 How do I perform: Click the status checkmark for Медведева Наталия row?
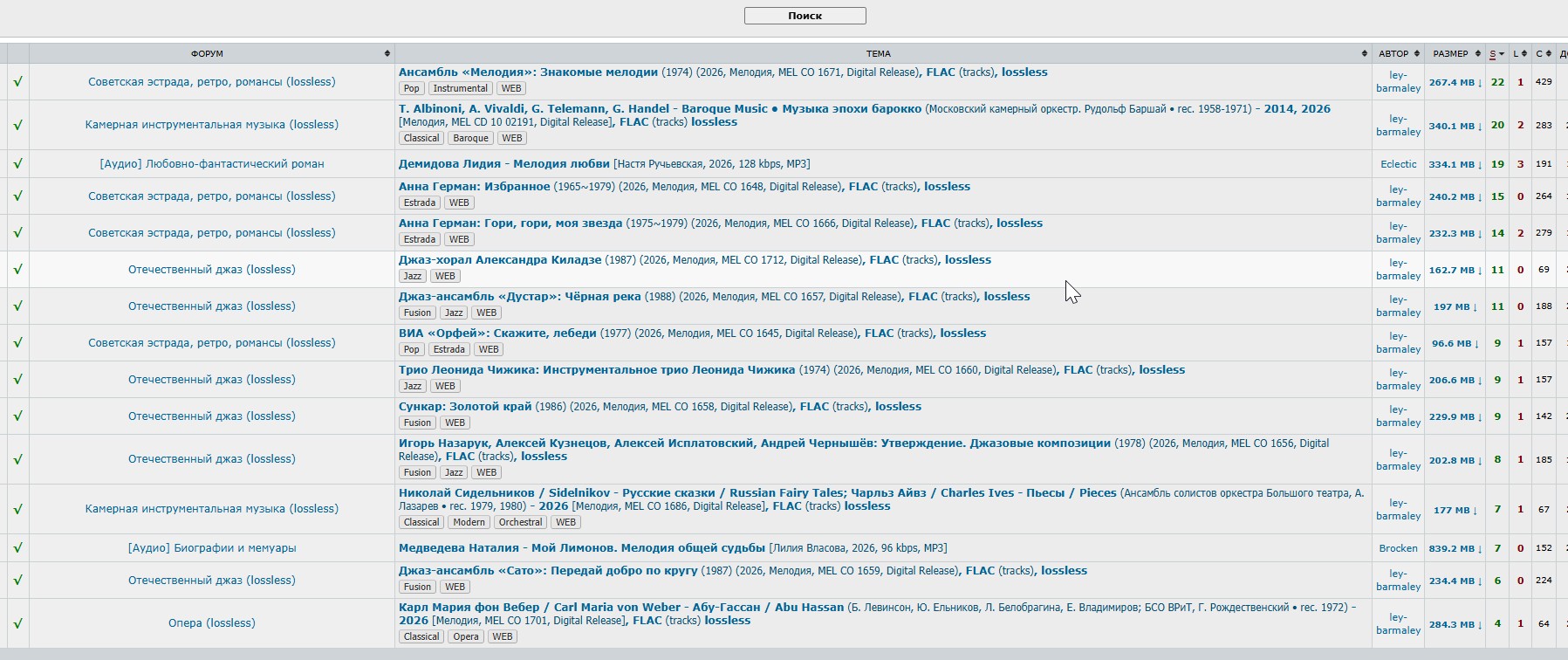pyautogui.click(x=17, y=548)
